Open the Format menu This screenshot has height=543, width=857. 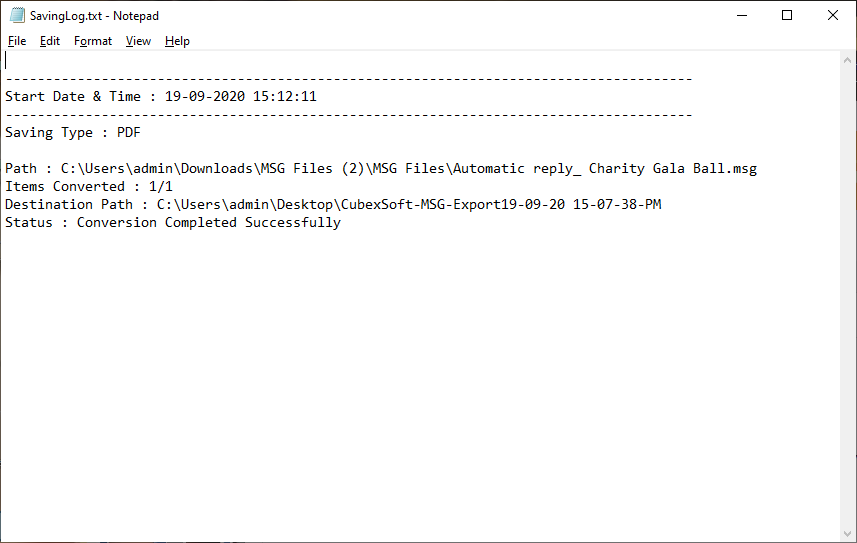(x=93, y=41)
